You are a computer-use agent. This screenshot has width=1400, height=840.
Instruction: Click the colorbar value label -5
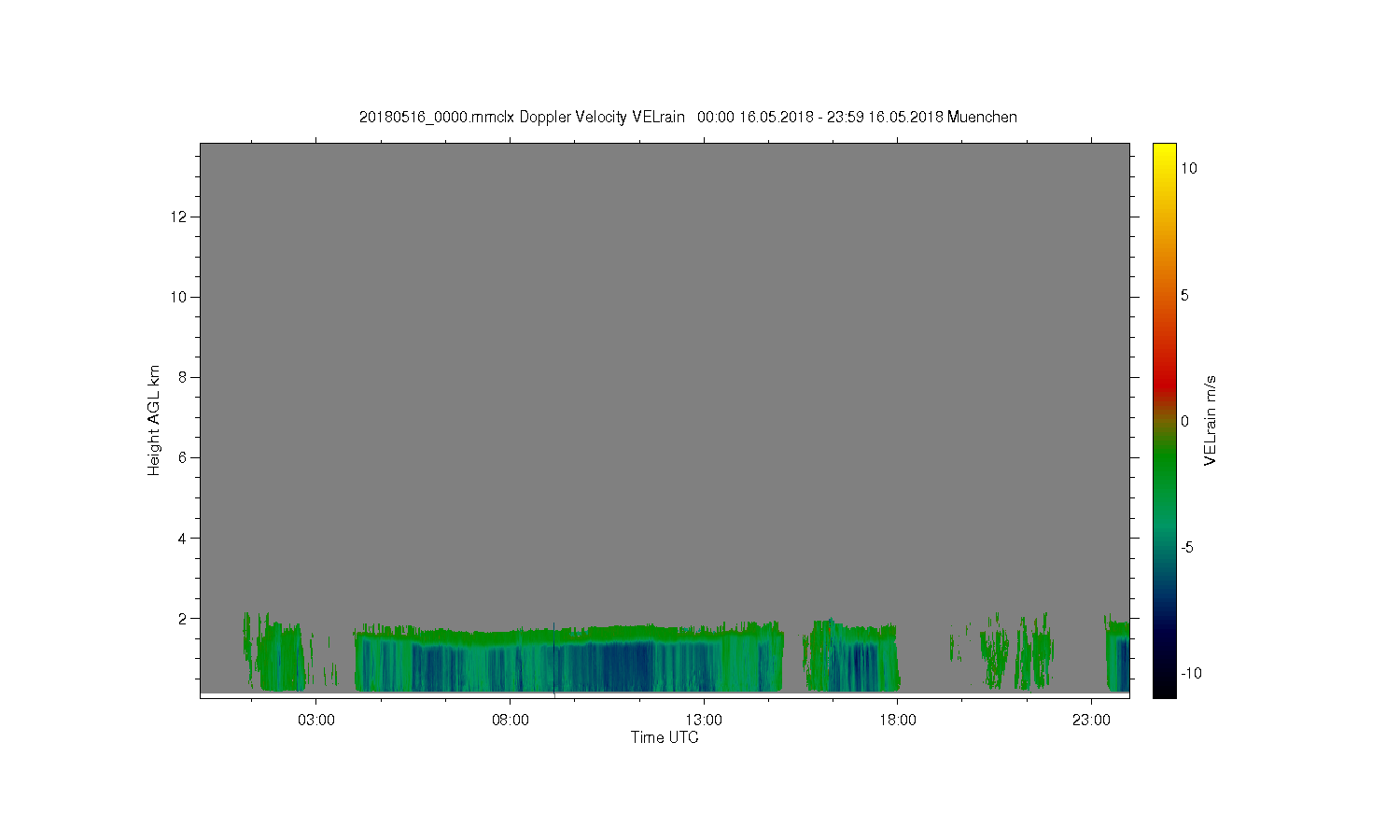pyautogui.click(x=1187, y=547)
